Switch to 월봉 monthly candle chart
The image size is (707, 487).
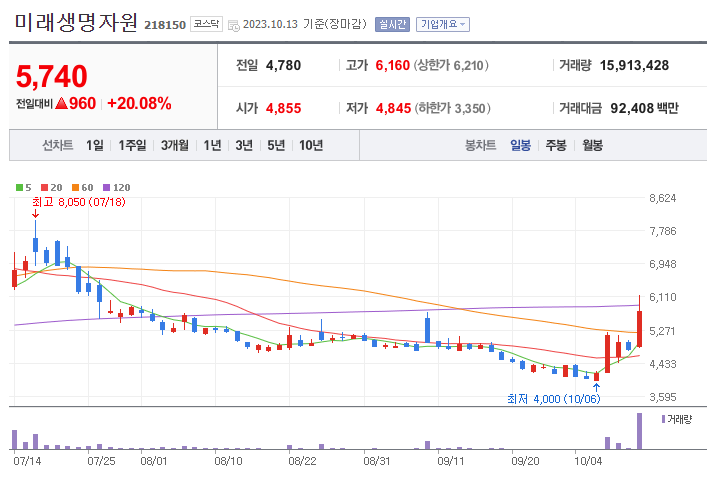coord(592,145)
